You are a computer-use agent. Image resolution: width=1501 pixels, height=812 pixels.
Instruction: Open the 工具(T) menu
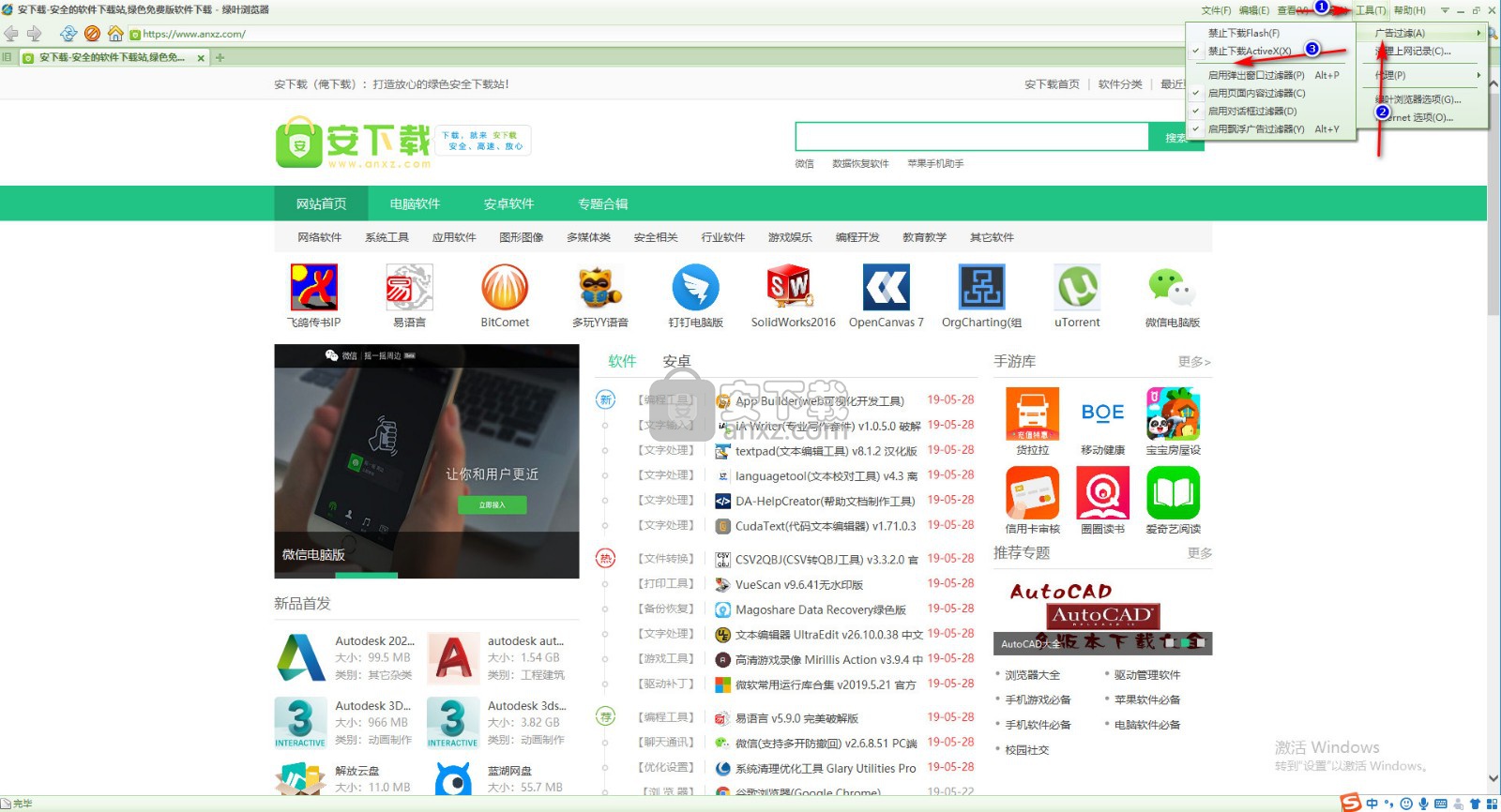[1371, 10]
